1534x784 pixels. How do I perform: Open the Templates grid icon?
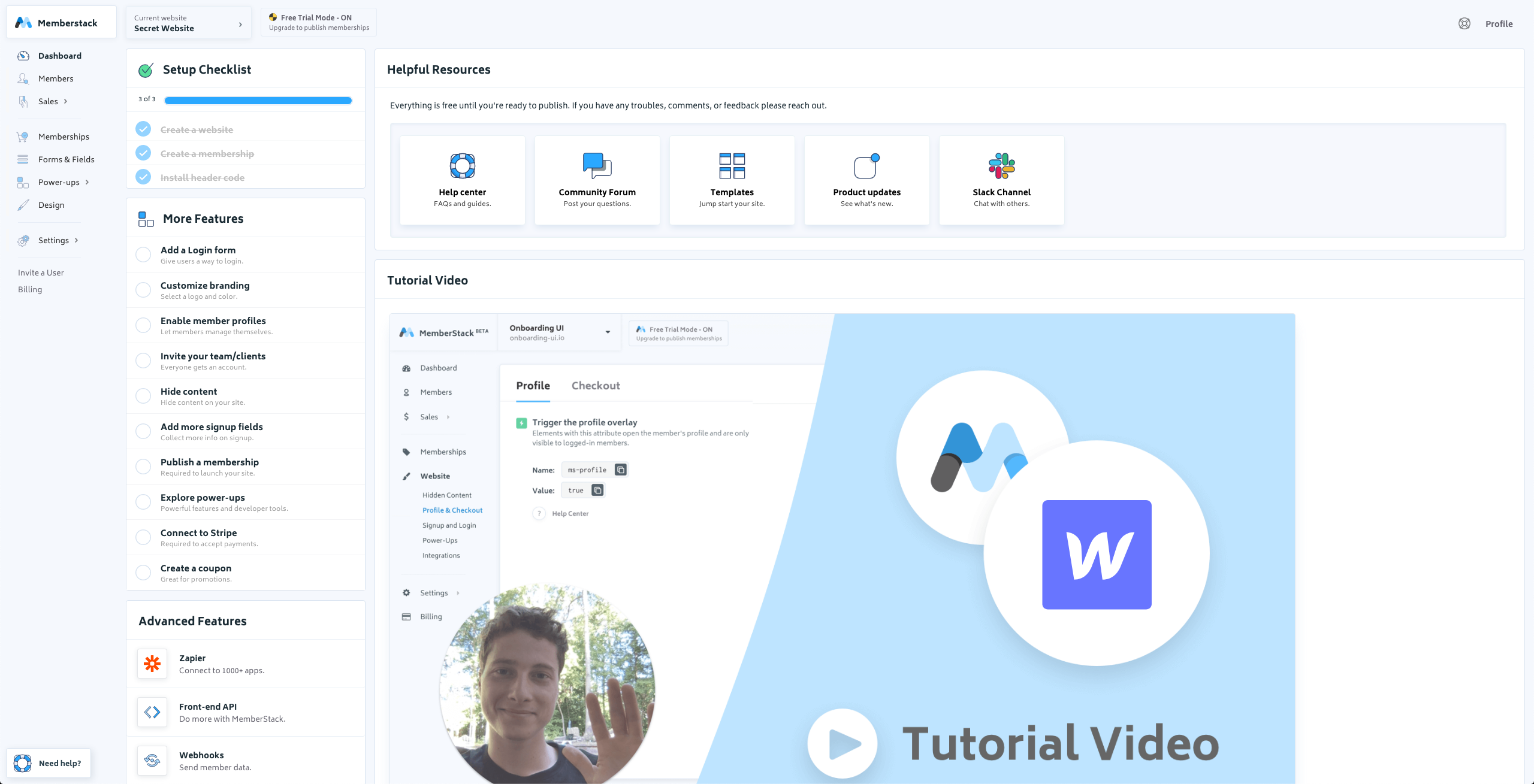[732, 166]
